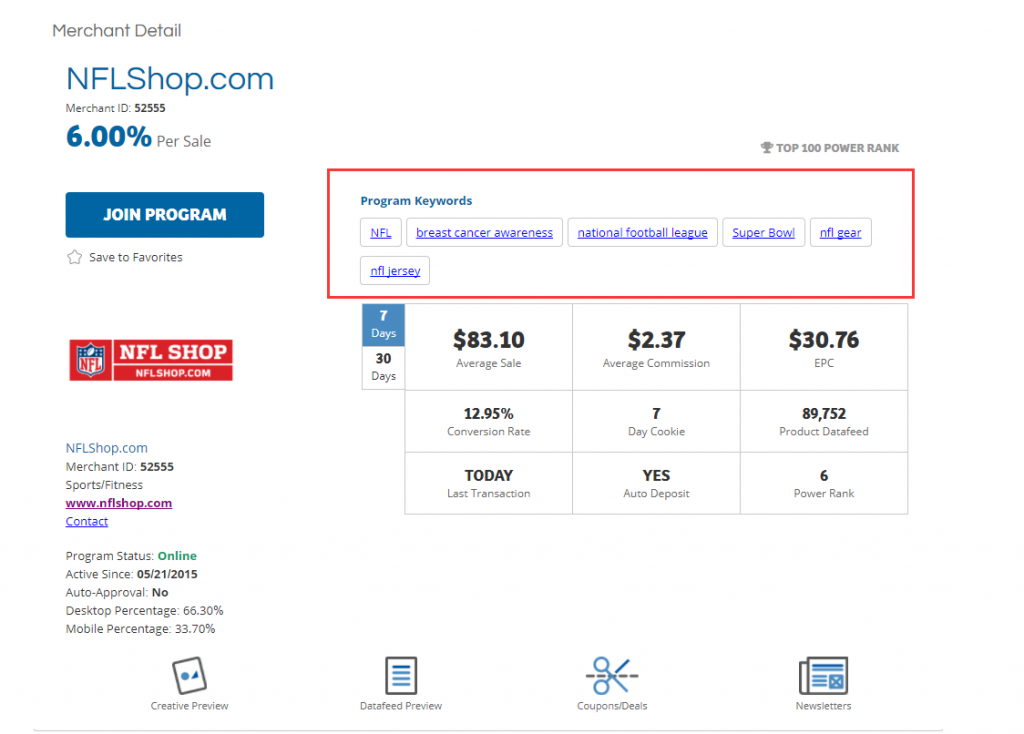This screenshot has height=734, width=1024.
Task: Open the Creative Preview icon
Action: [x=189, y=675]
